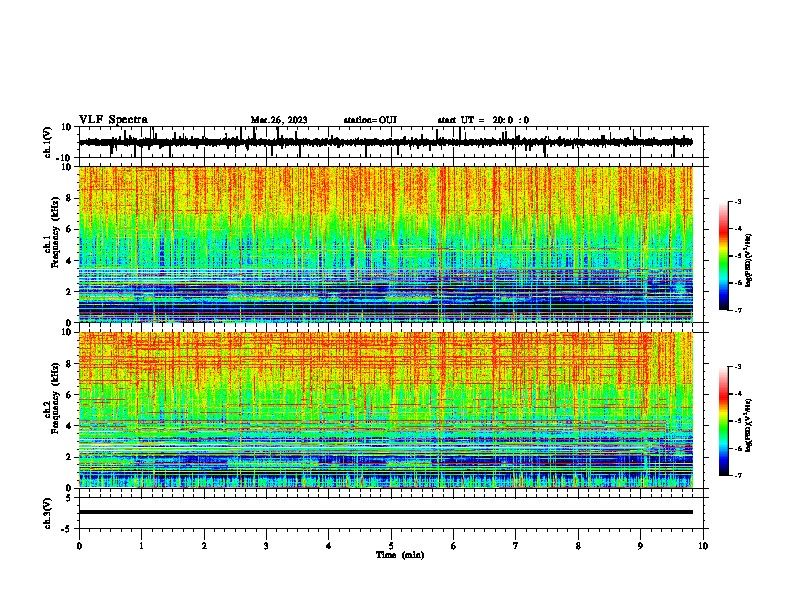Click time axis tick label "7"

click(516, 546)
